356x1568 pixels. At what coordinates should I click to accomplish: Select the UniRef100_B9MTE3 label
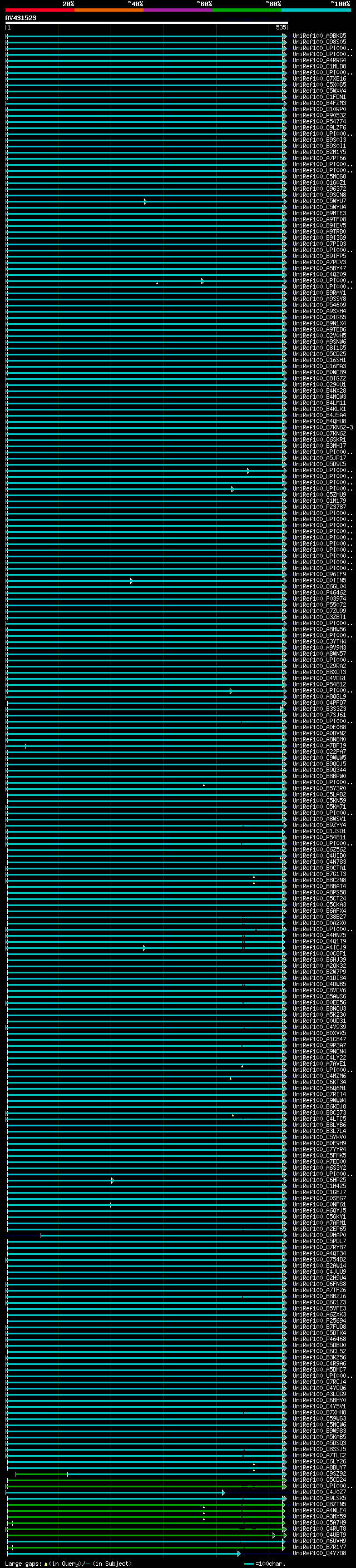(x=319, y=214)
